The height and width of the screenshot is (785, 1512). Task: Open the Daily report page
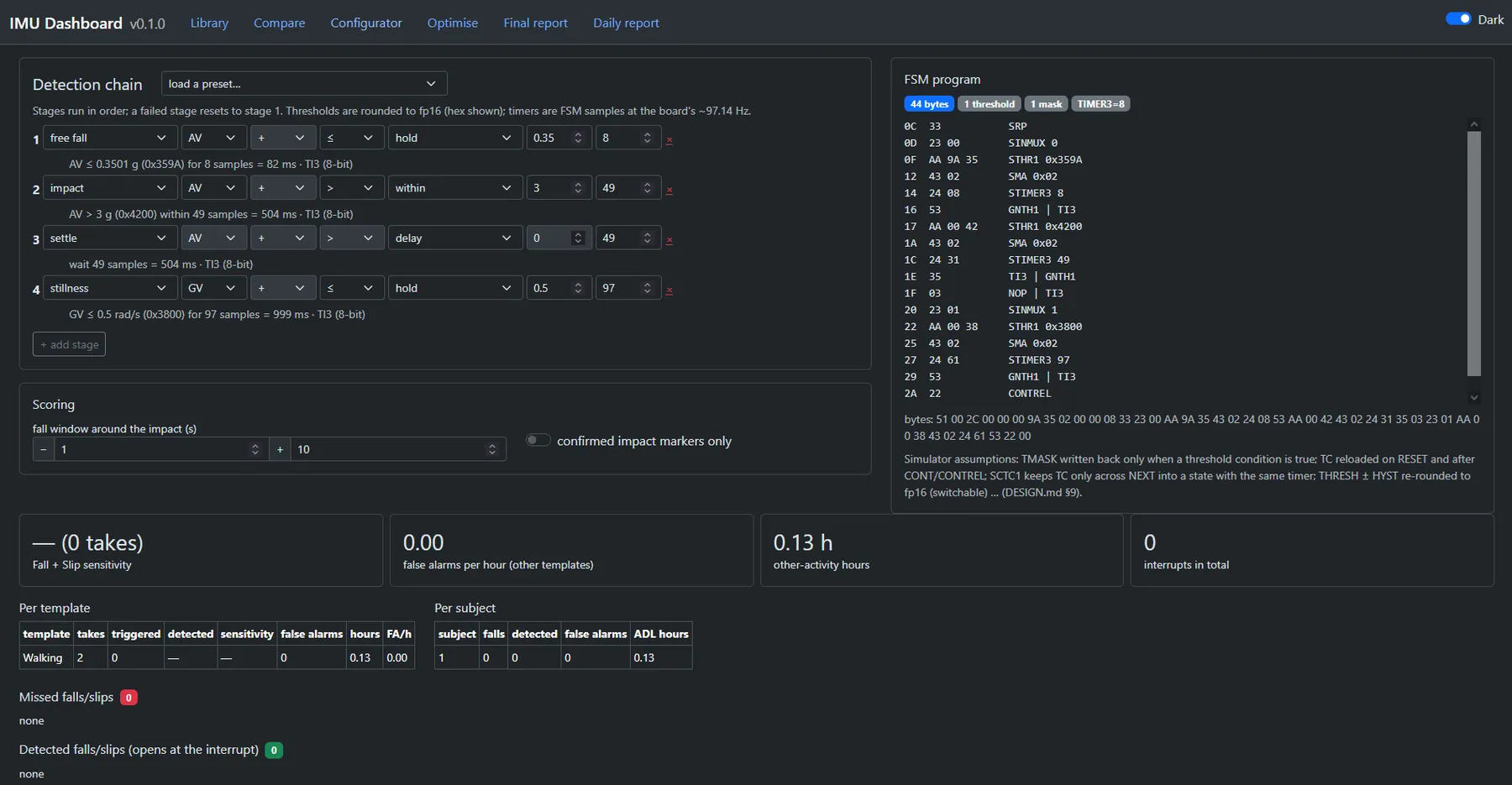pyautogui.click(x=626, y=23)
